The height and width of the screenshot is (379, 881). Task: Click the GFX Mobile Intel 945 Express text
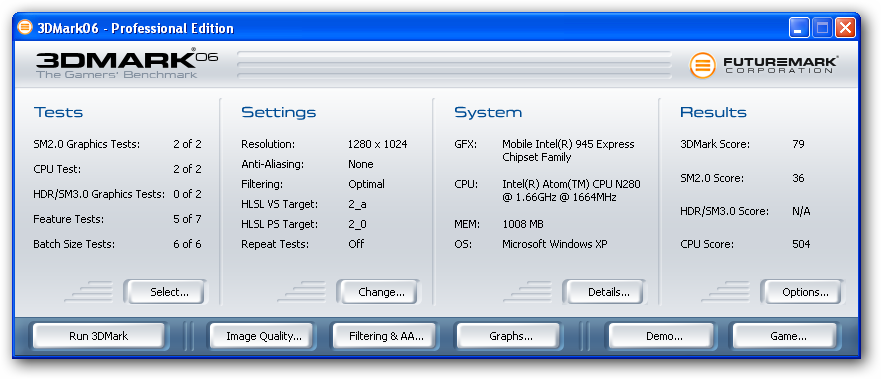(x=568, y=151)
